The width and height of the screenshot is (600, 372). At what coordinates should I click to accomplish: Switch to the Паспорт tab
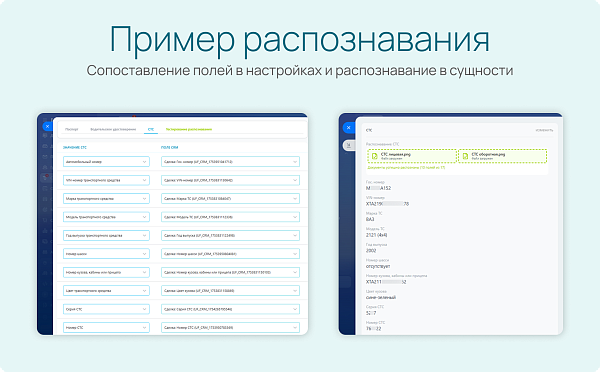click(x=72, y=129)
